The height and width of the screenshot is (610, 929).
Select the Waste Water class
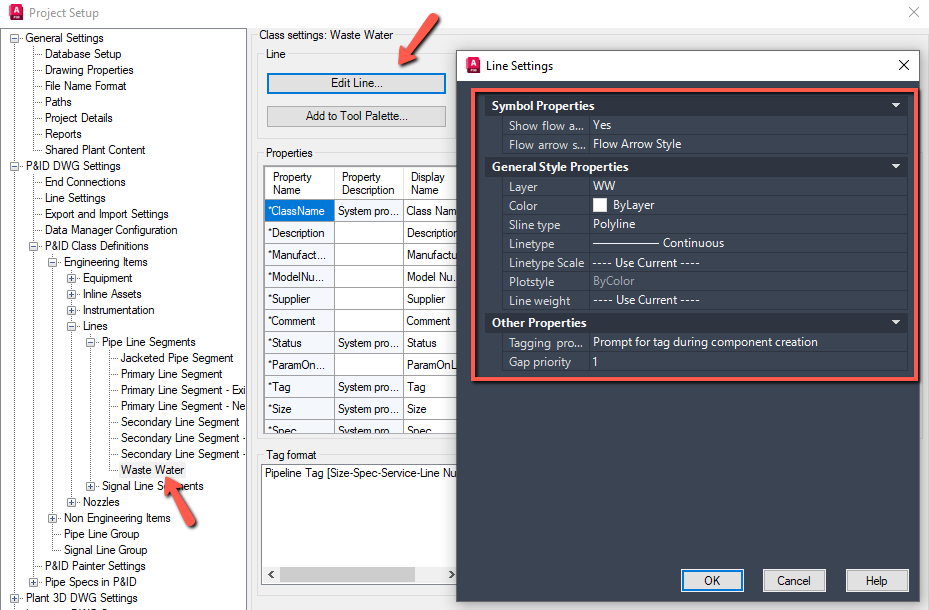tap(152, 470)
